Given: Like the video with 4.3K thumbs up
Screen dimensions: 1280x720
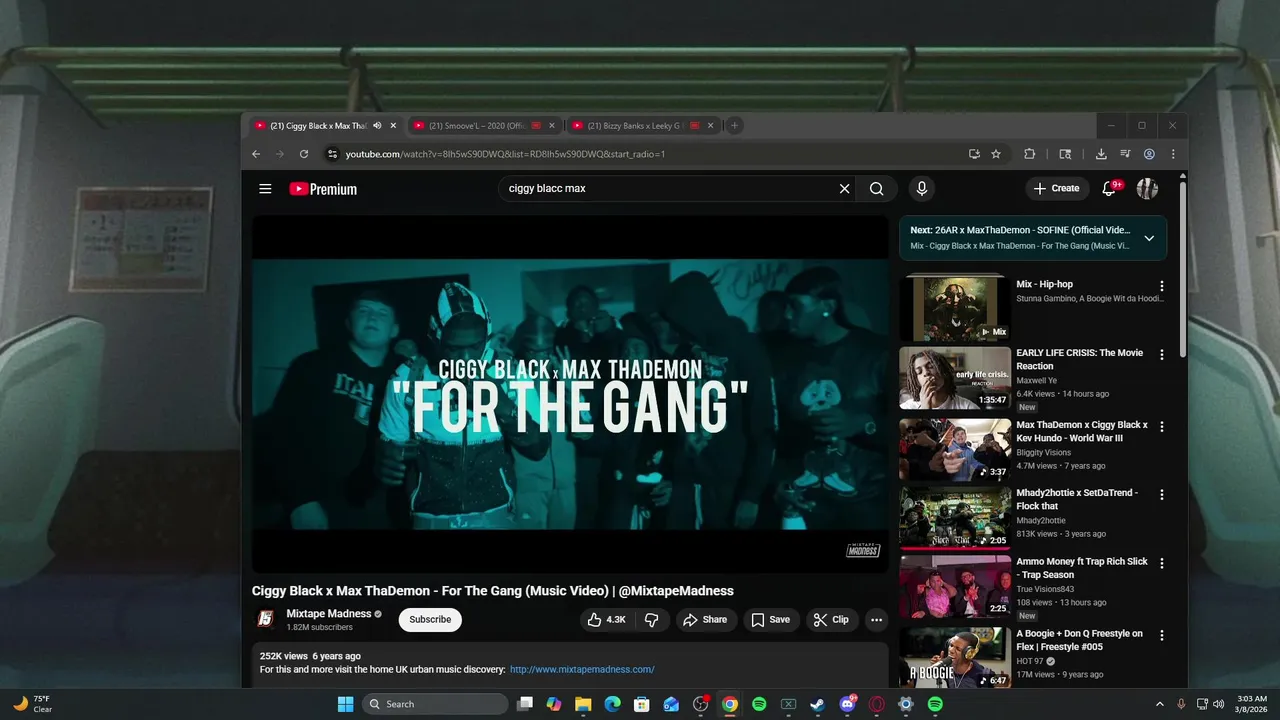Looking at the screenshot, I should [606, 620].
